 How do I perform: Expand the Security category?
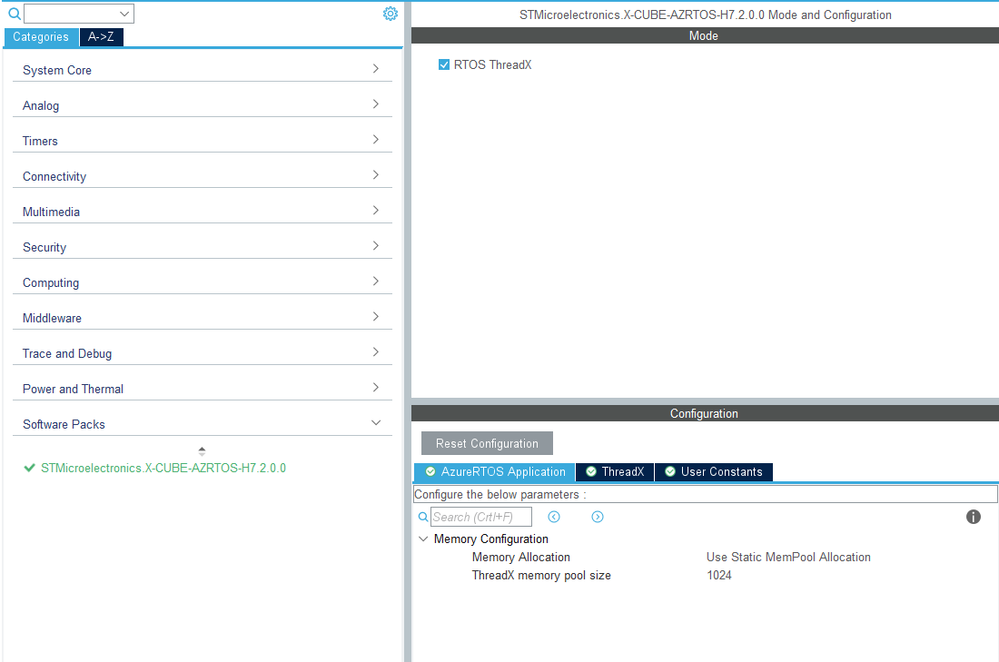202,246
